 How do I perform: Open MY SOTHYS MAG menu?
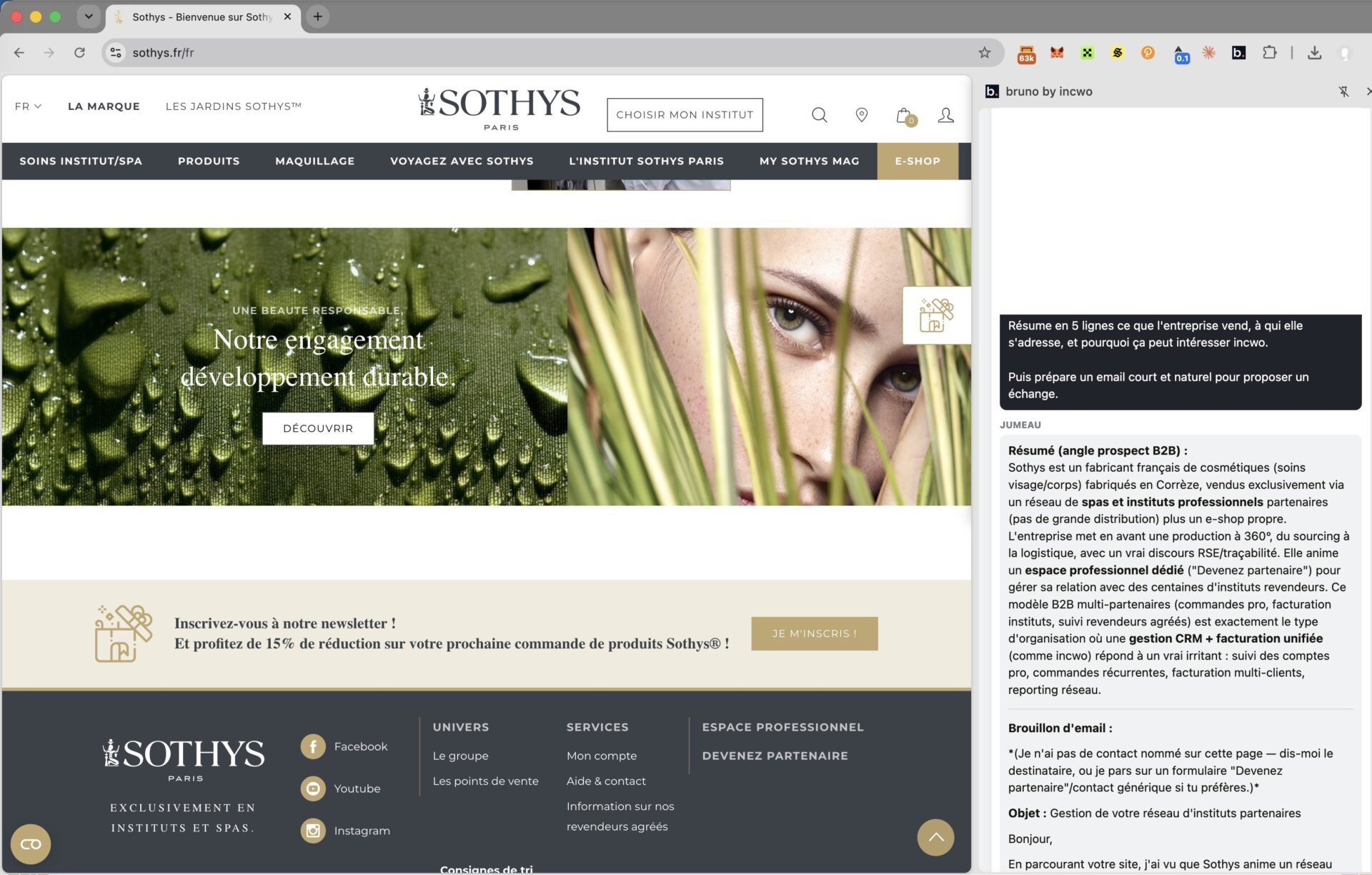point(809,161)
